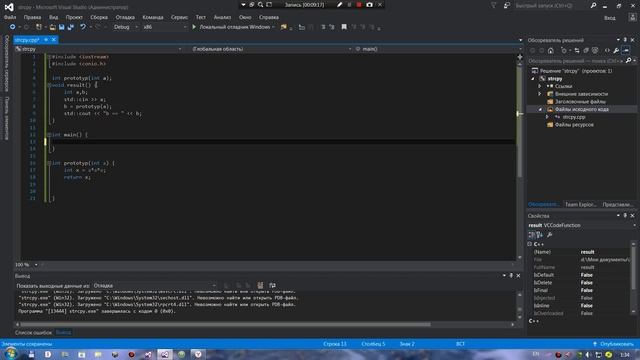Viewport: 640px width, 360px height.
Task: Click the Home icon in Solution Explorer
Action: click(x=551, y=51)
